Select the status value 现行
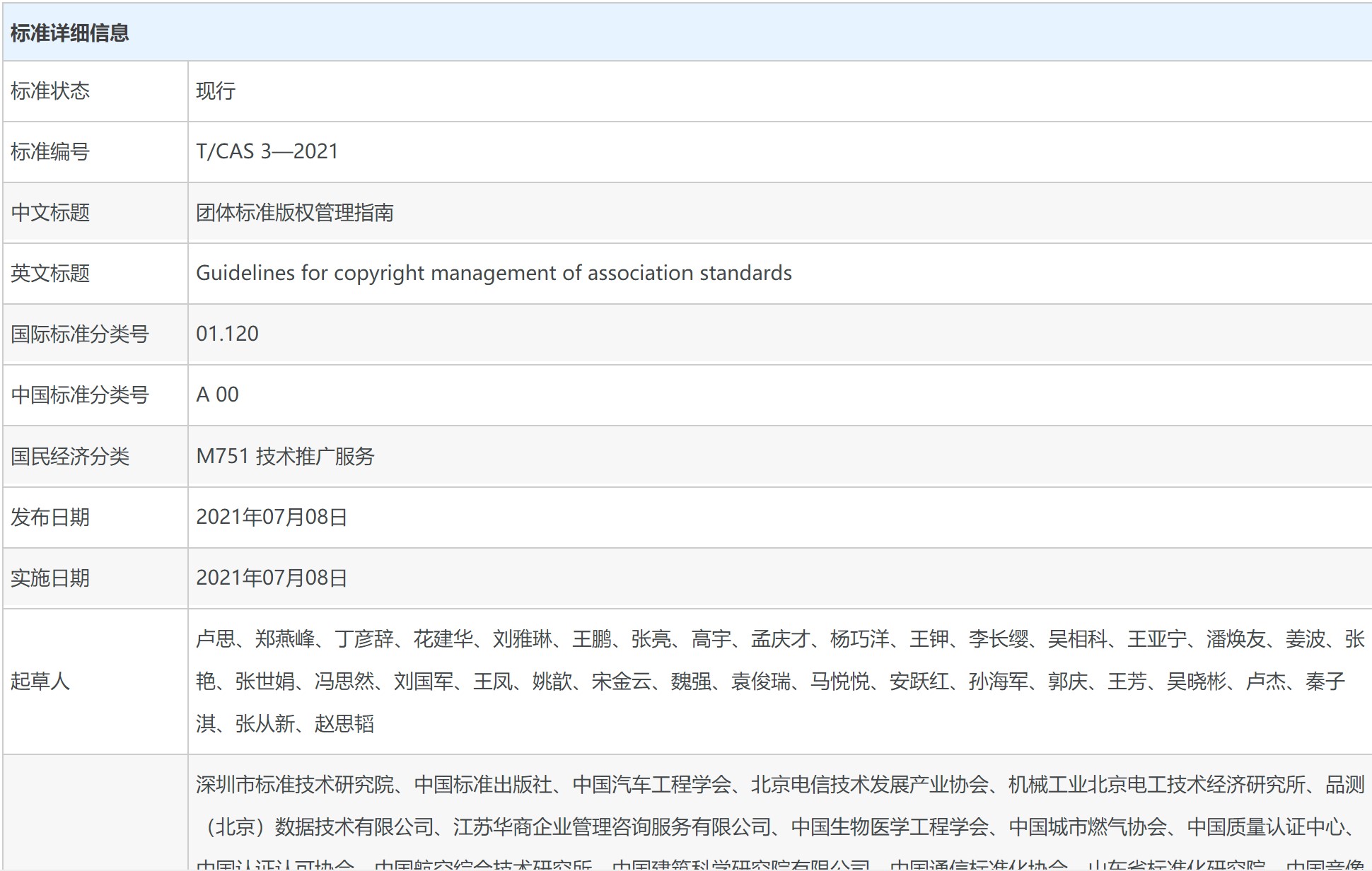This screenshot has width=1372, height=871. click(216, 91)
